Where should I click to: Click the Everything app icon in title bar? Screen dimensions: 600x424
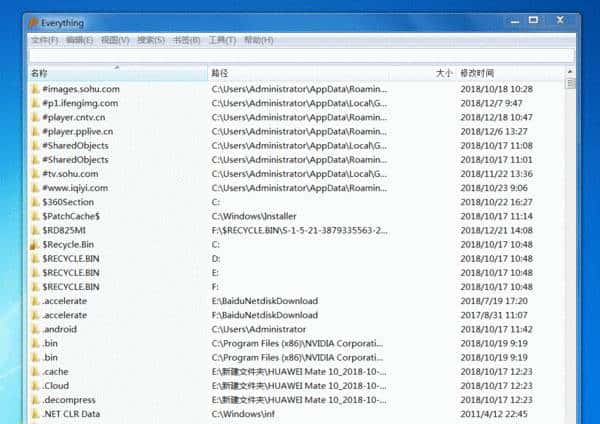[33, 22]
